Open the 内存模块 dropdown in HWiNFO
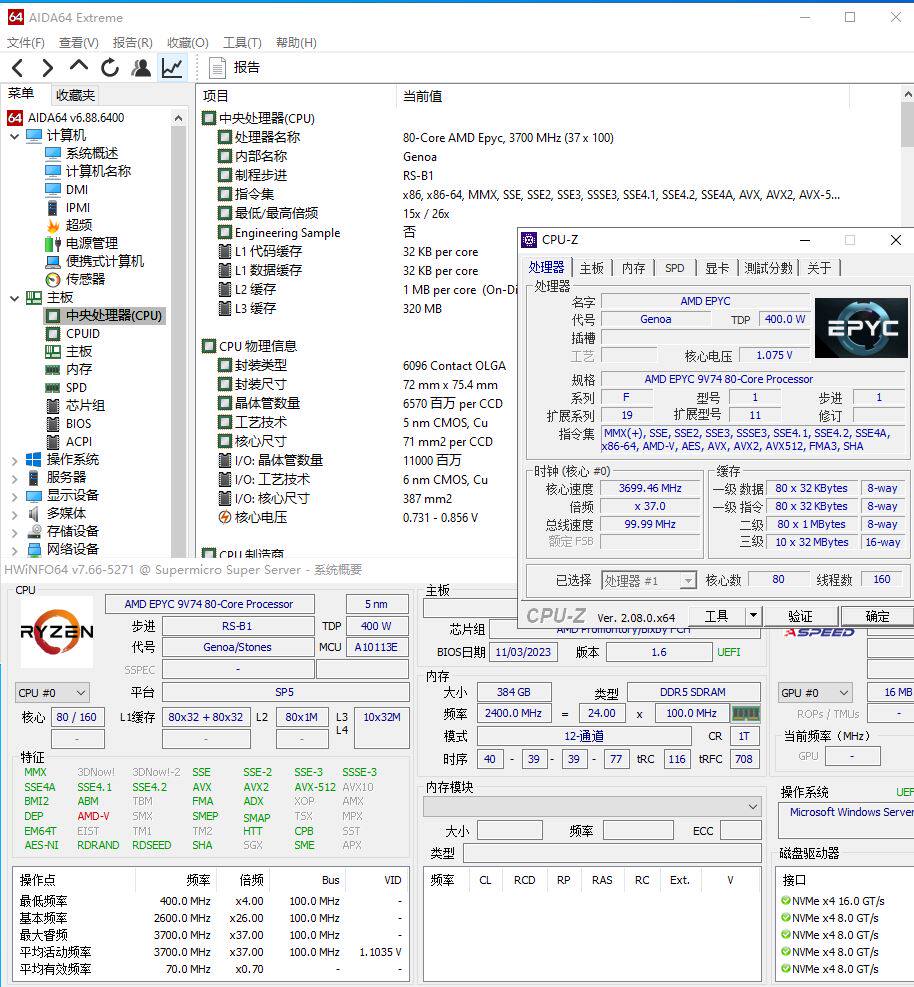This screenshot has height=987, width=914. (x=592, y=807)
